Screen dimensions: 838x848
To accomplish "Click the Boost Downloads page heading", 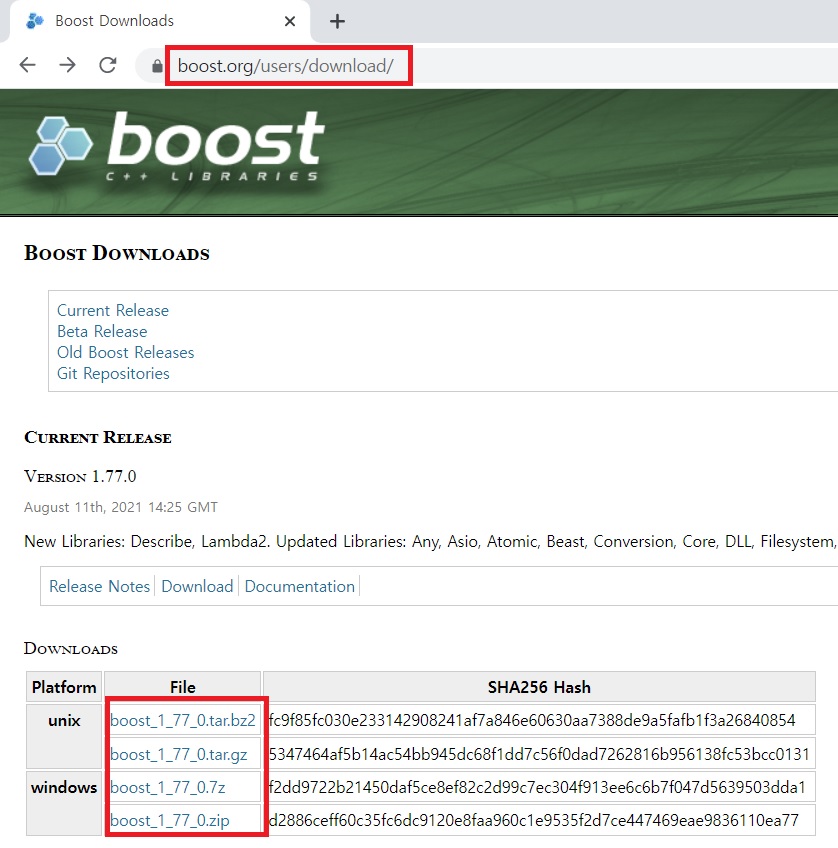I will pyautogui.click(x=117, y=253).
